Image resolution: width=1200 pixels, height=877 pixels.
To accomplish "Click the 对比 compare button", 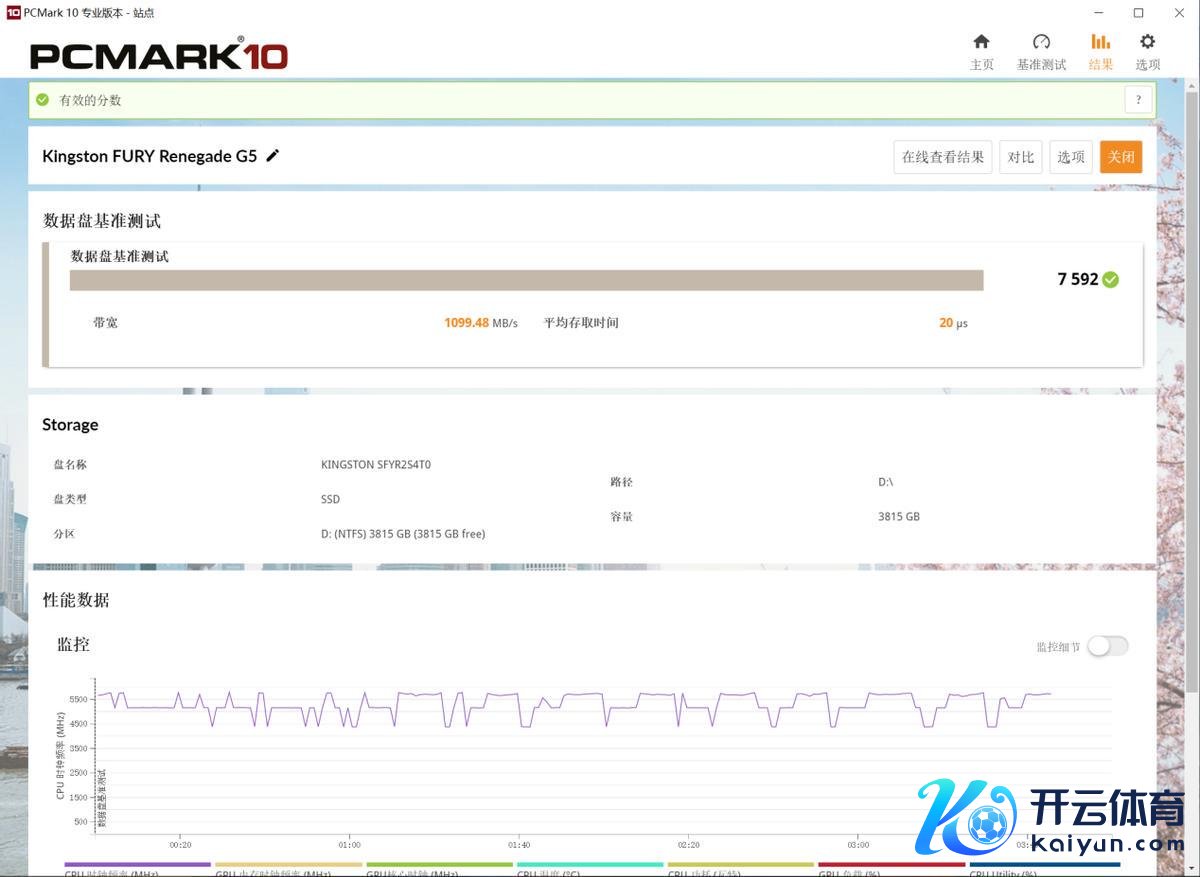I will click(1021, 157).
